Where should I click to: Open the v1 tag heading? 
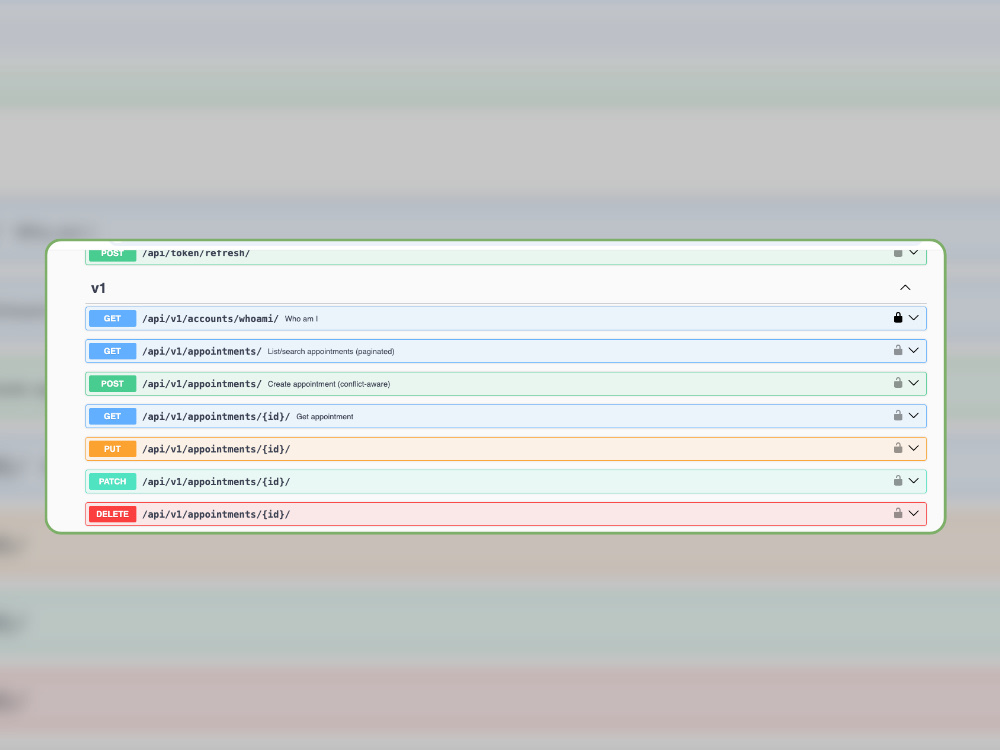(98, 288)
